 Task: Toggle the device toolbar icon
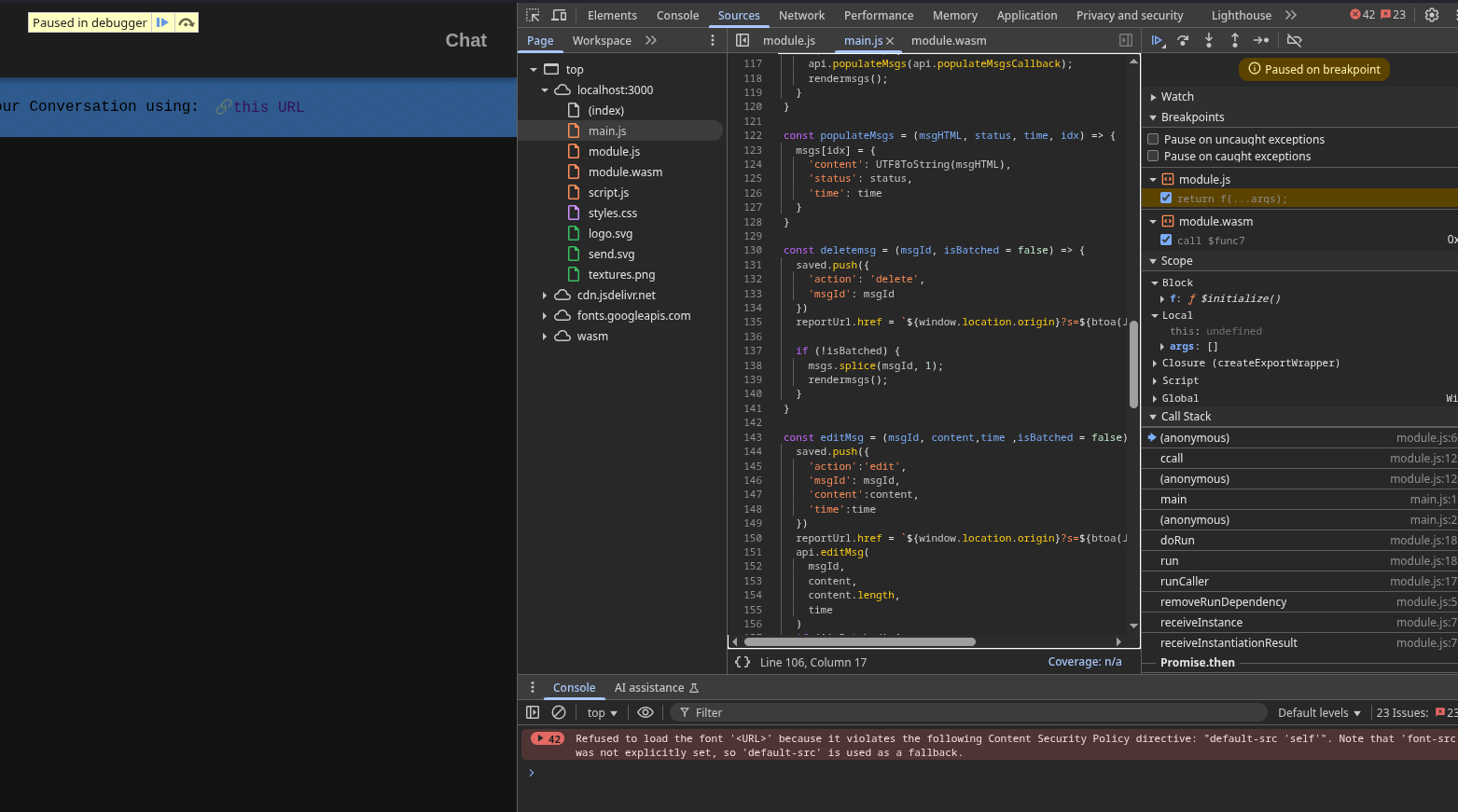tap(559, 15)
